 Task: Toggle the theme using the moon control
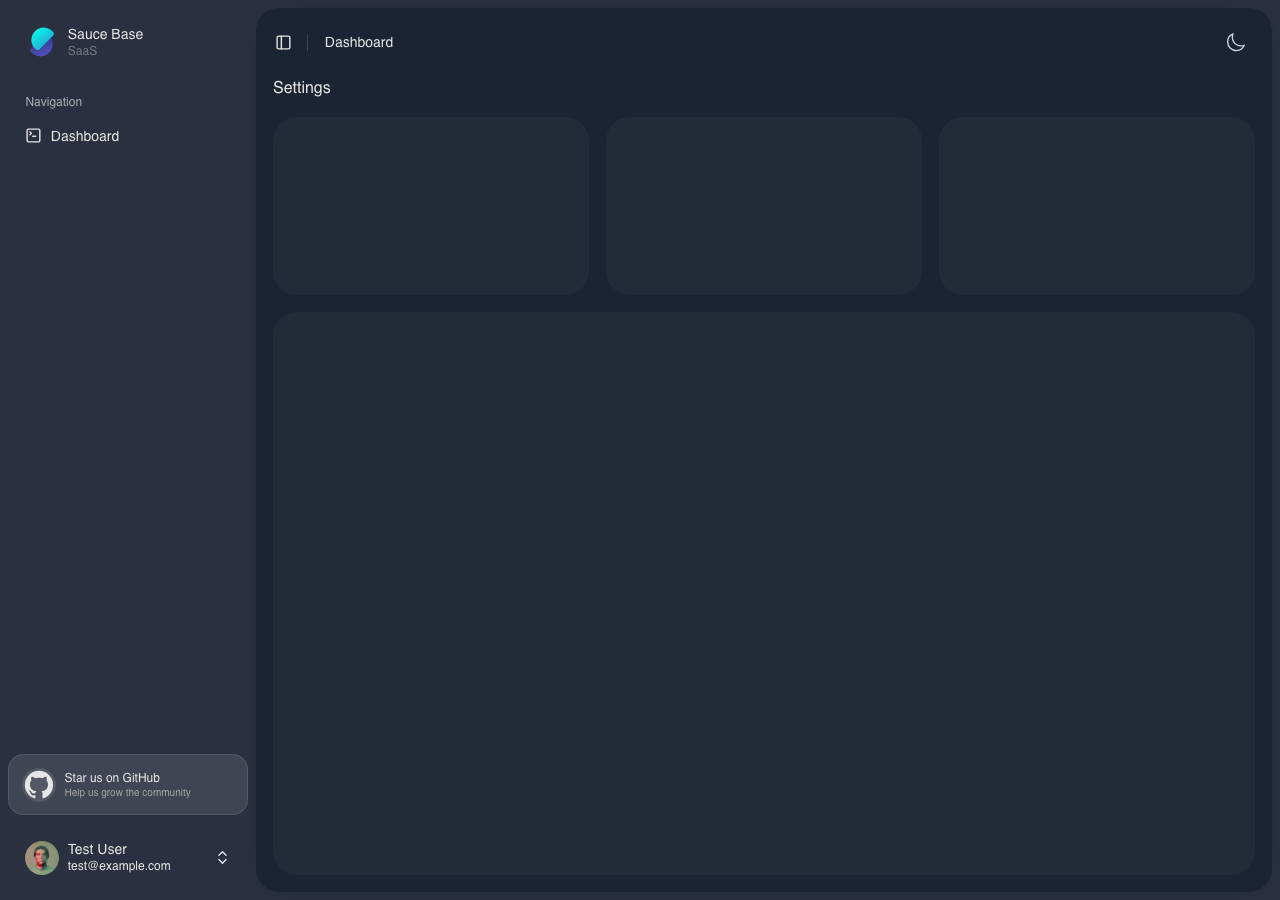(x=1236, y=42)
